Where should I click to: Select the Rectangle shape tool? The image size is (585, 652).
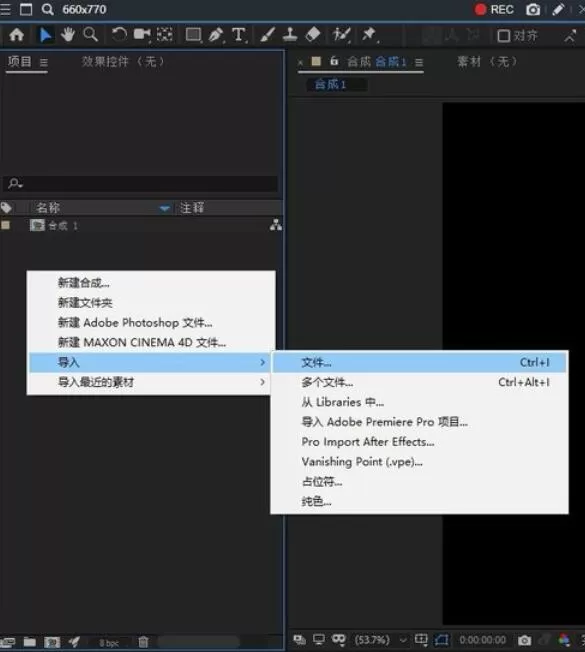(193, 35)
